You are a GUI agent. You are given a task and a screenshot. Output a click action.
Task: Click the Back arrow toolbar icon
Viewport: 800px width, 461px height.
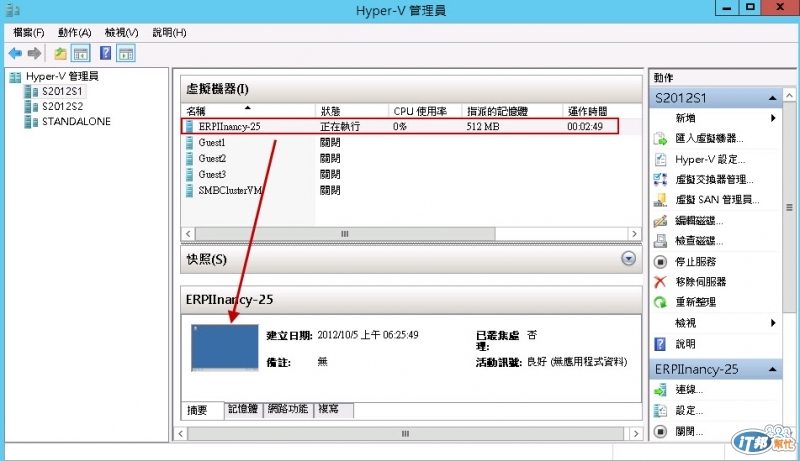[15, 53]
